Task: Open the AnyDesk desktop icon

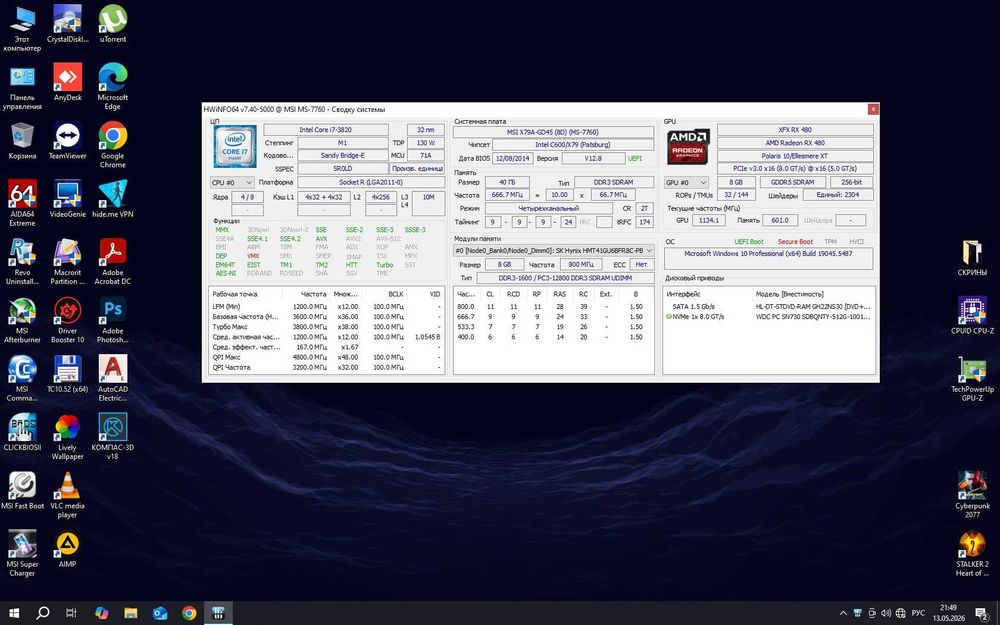Action: (68, 82)
